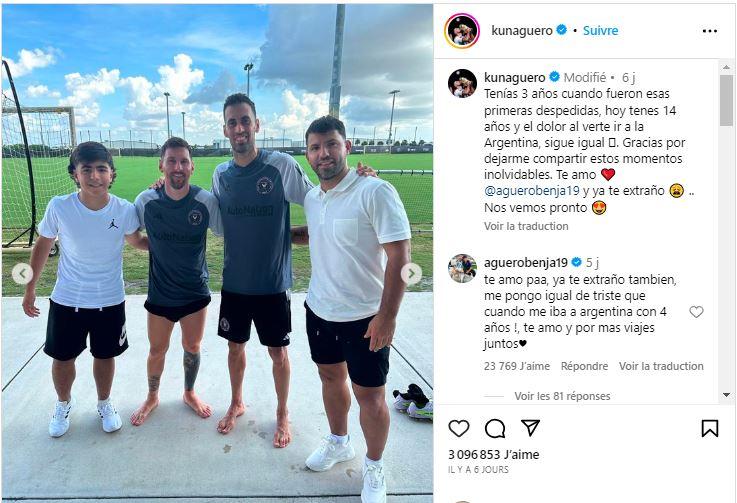Save the post with the bookmark icon

(710, 428)
